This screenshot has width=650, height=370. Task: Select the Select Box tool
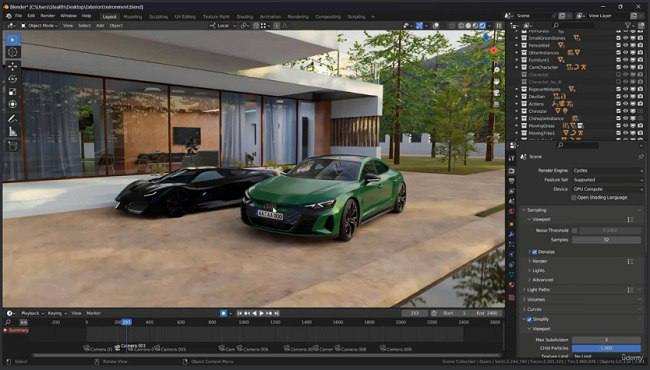click(x=12, y=40)
